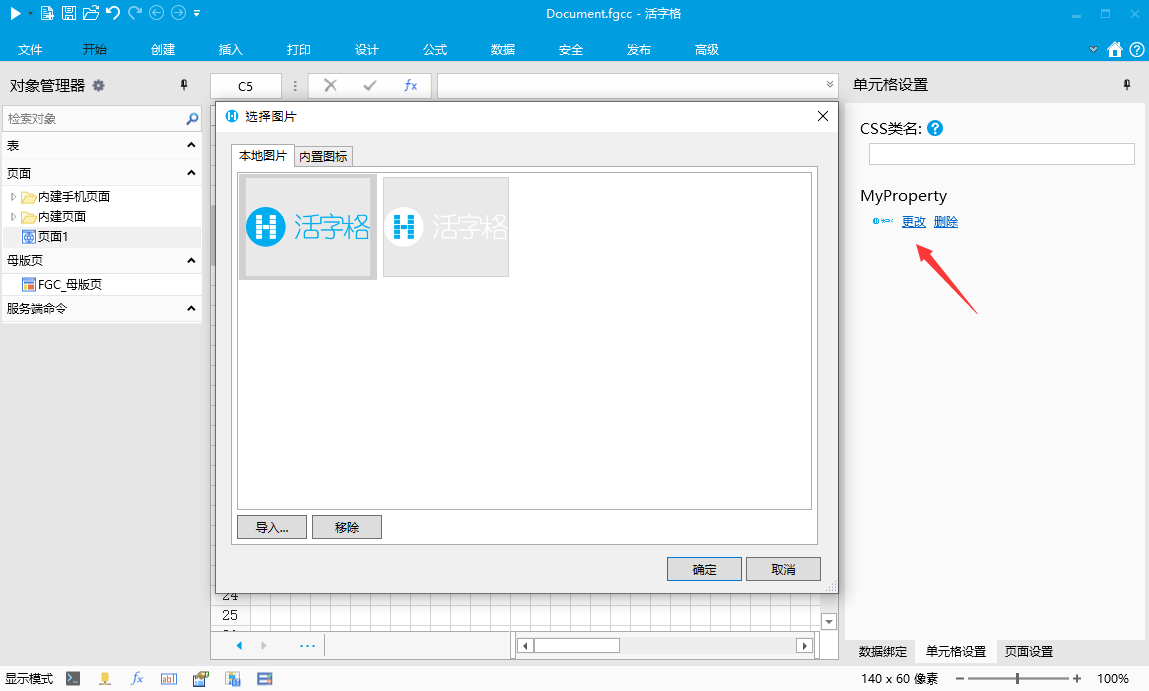Click the fx insert function icon
Screen dimensions: 1149x691
point(410,85)
